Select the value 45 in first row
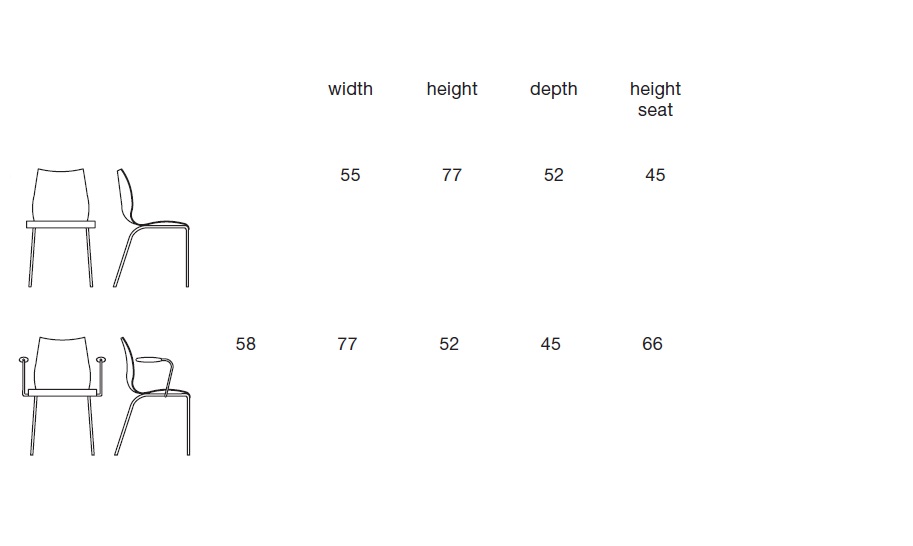The height and width of the screenshot is (546, 913). point(655,175)
